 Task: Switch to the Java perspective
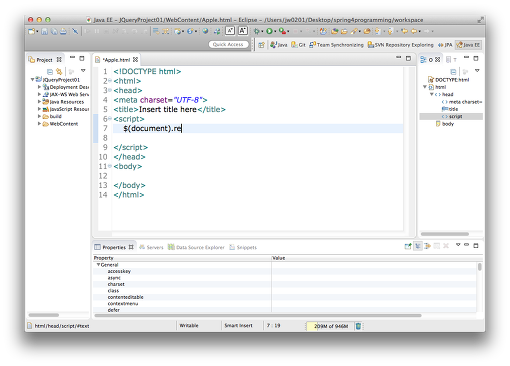pyautogui.click(x=279, y=45)
